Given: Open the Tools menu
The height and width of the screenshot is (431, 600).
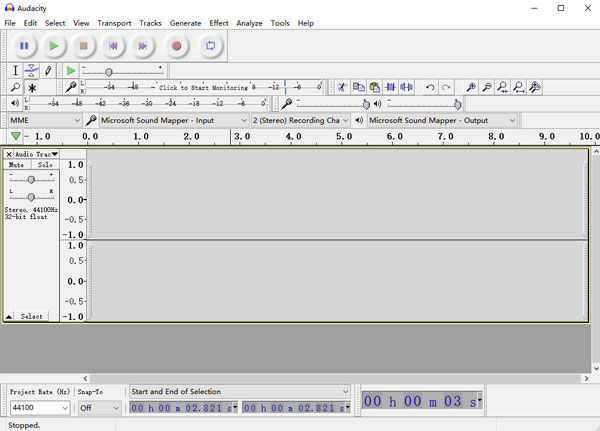Looking at the screenshot, I should [280, 23].
